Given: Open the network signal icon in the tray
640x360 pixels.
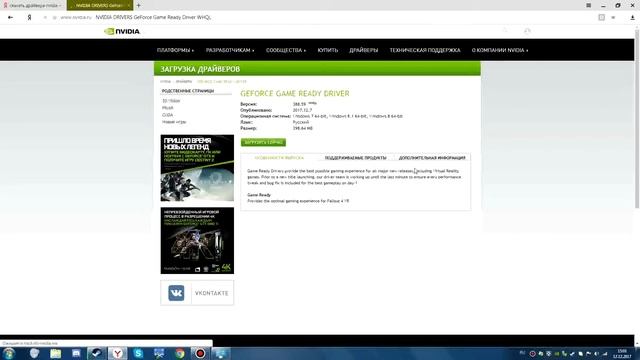Looking at the screenshot, I should coord(604,354).
